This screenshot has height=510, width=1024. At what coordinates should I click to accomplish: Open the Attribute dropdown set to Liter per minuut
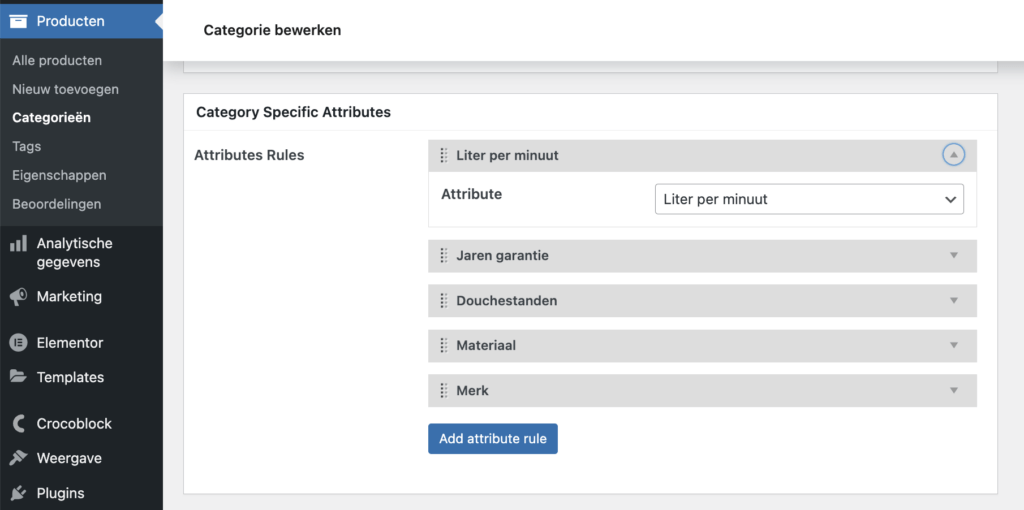(809, 199)
